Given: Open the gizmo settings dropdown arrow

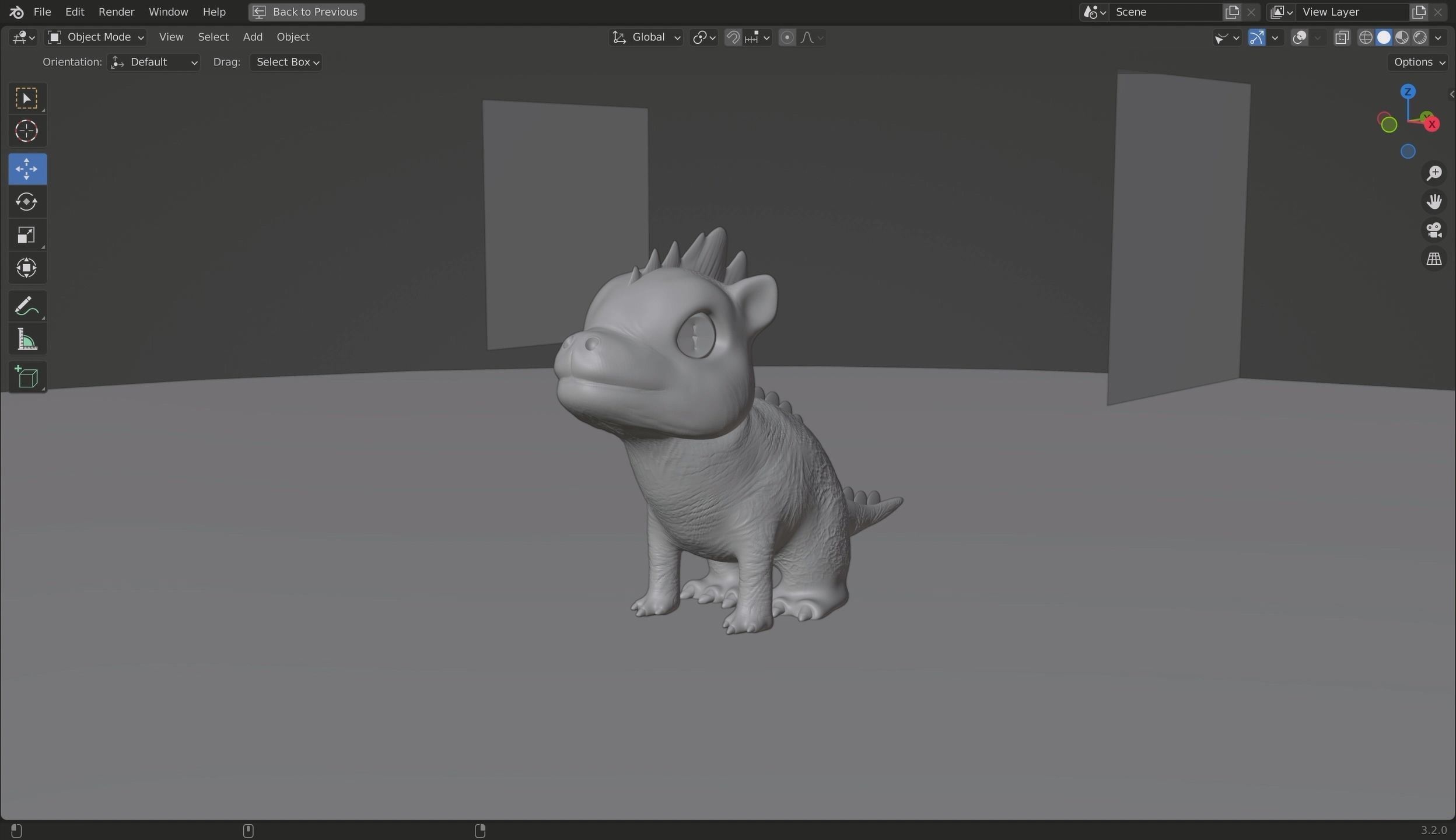Looking at the screenshot, I should click(x=1275, y=37).
